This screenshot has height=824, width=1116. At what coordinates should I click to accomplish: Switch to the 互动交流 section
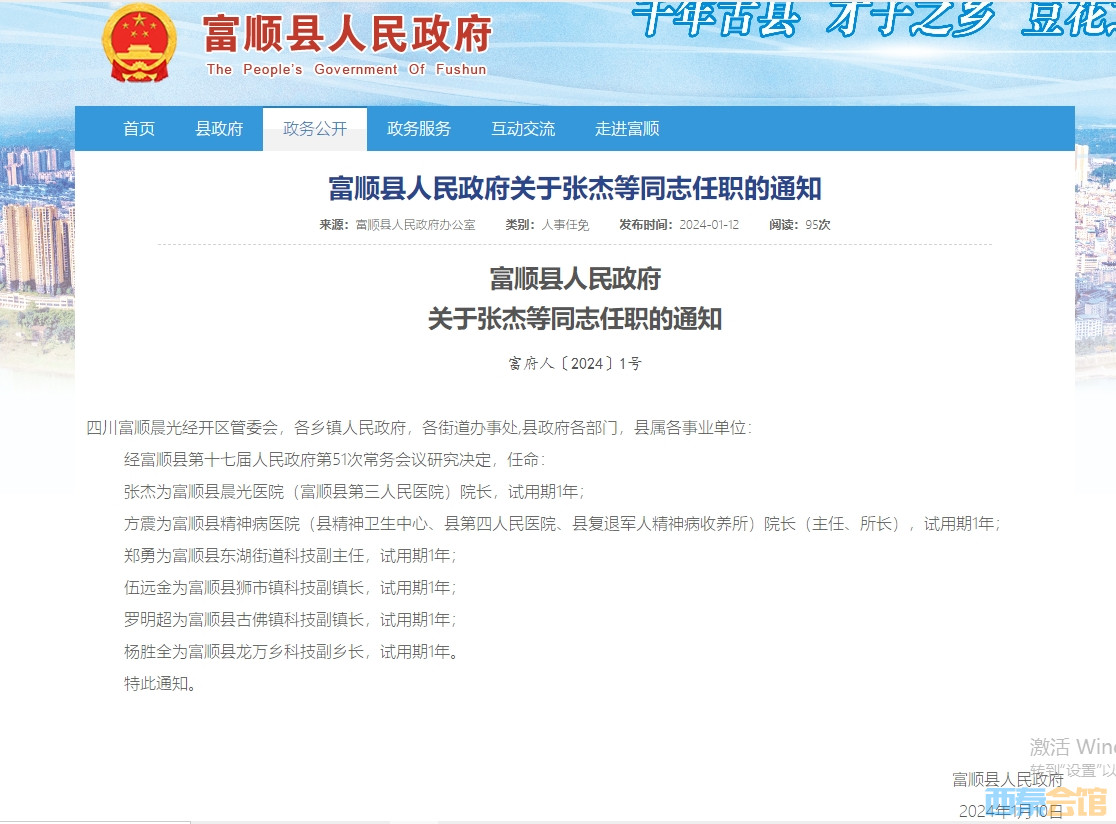(x=523, y=129)
